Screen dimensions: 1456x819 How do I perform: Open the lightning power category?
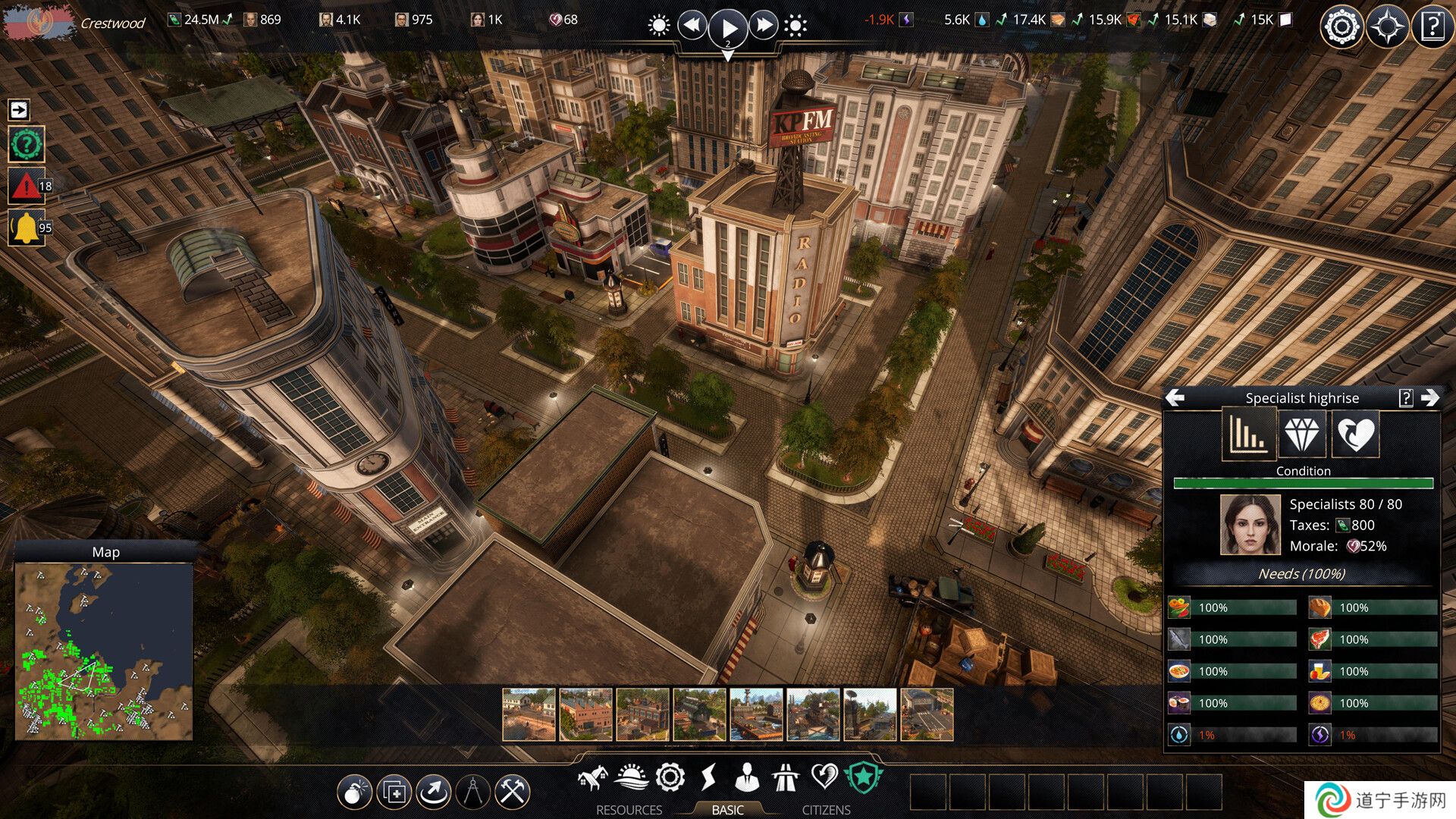(708, 777)
